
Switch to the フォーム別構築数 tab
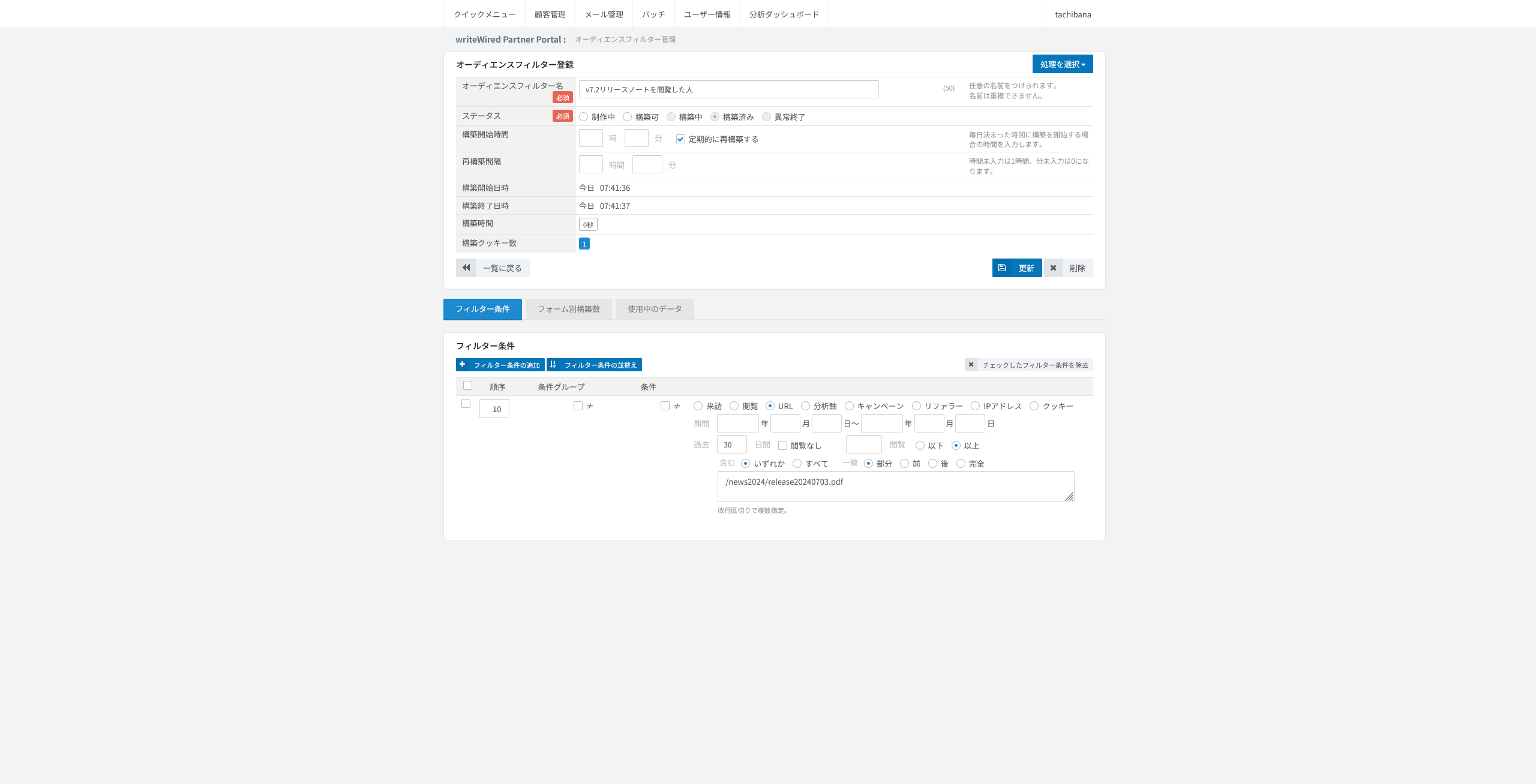[569, 309]
